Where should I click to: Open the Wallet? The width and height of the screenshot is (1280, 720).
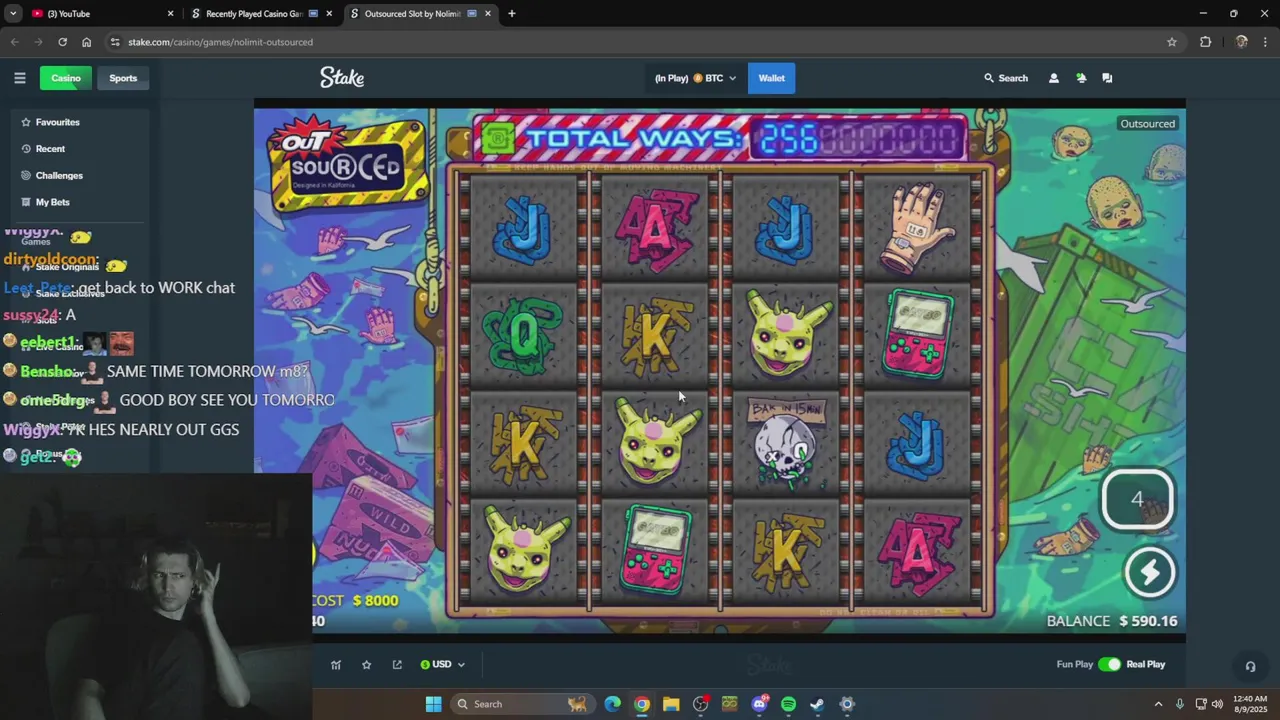pos(771,78)
